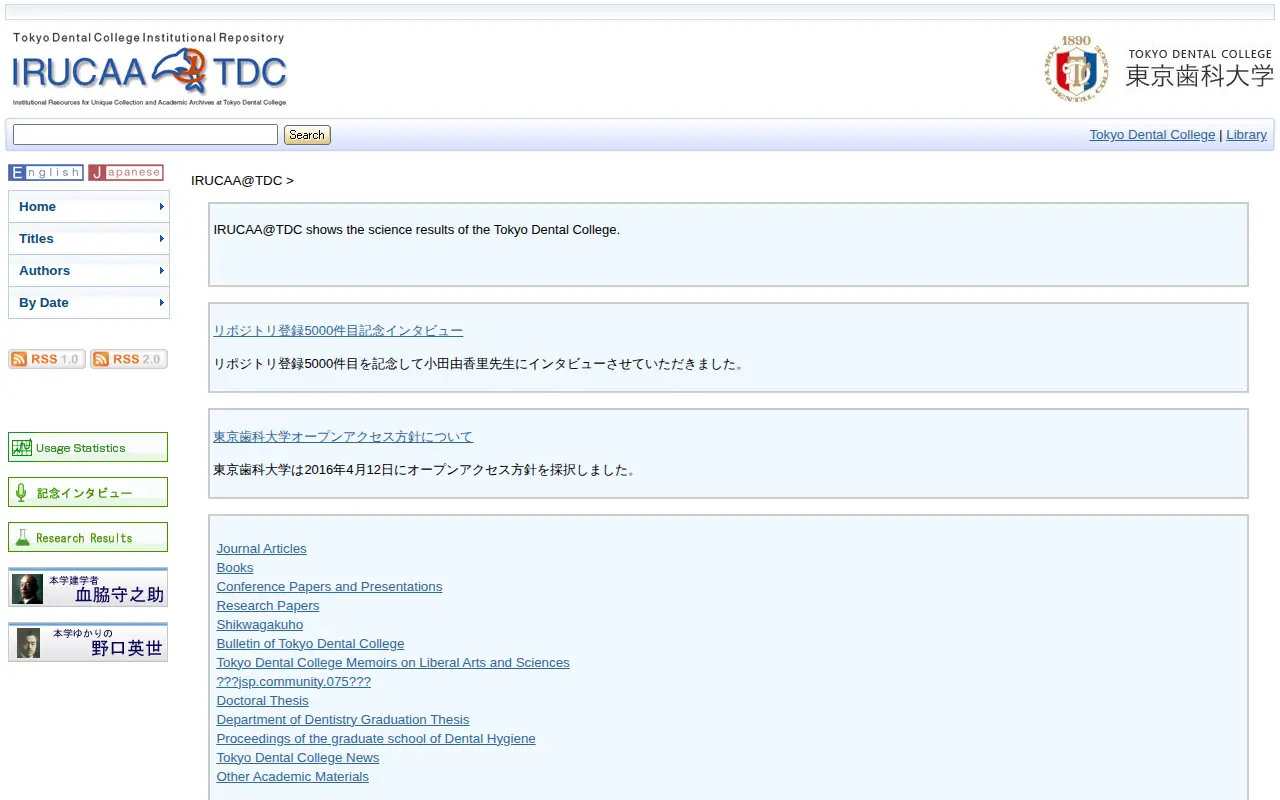Open the 記念インタビュー microphone banner
Screen dimensions: 1280x800
88,492
